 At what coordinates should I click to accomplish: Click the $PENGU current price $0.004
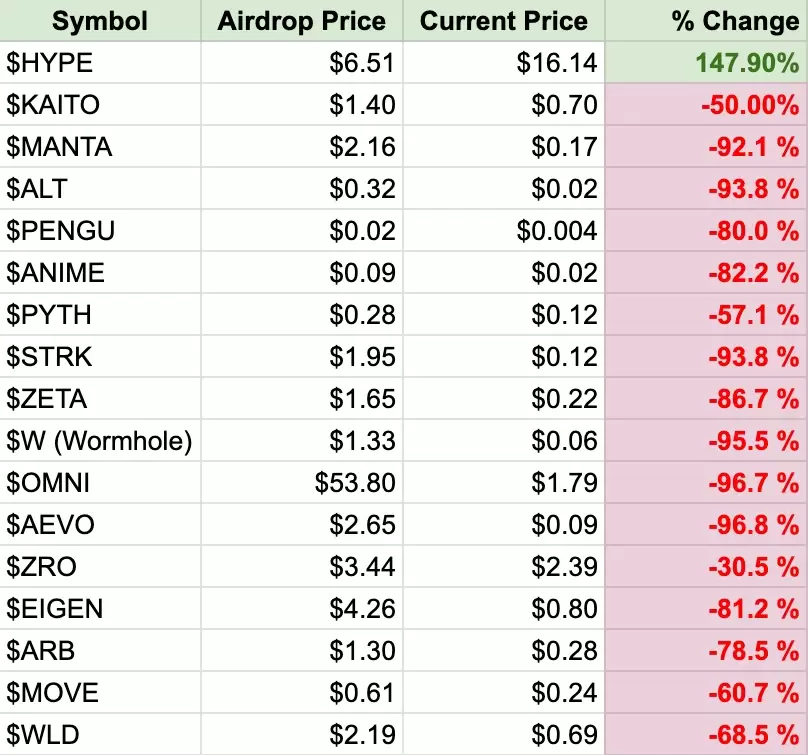pos(503,231)
